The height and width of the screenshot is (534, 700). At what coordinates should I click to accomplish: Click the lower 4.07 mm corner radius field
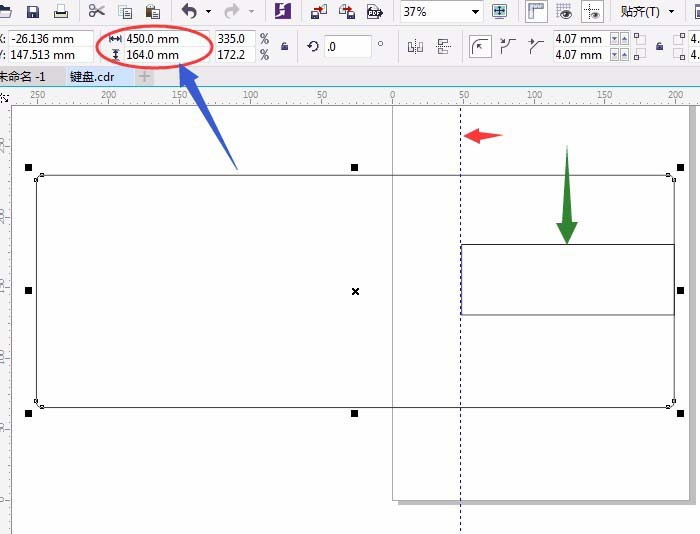581,55
